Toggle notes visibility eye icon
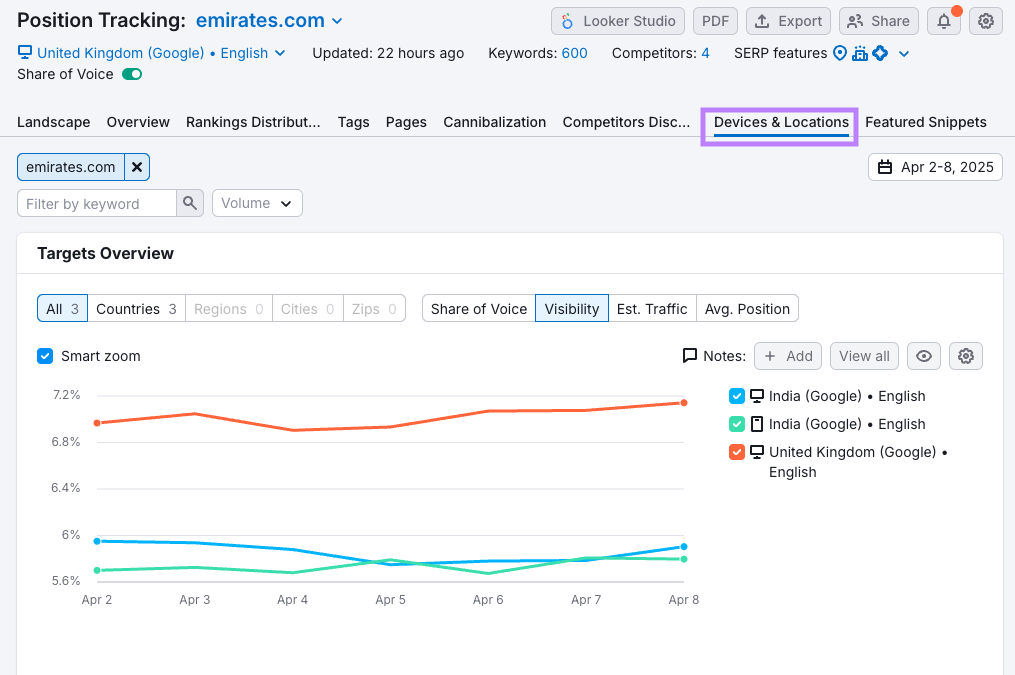 tap(924, 356)
